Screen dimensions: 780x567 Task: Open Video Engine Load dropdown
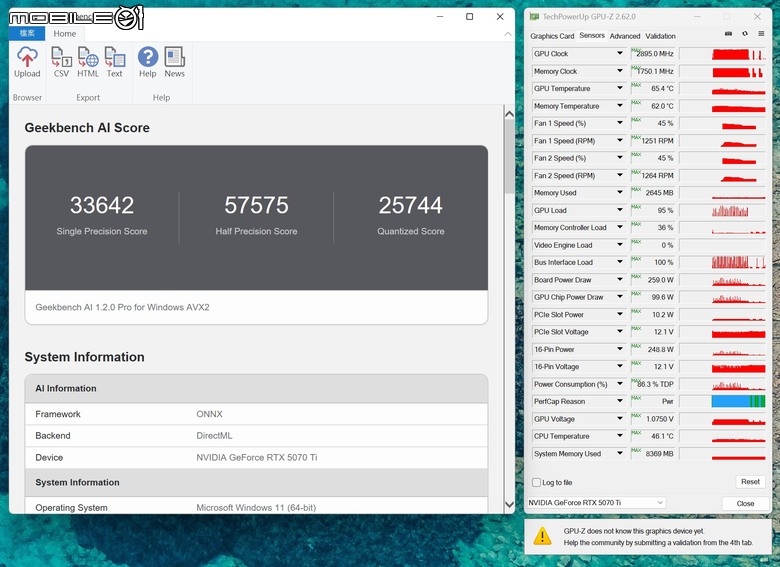[x=620, y=245]
